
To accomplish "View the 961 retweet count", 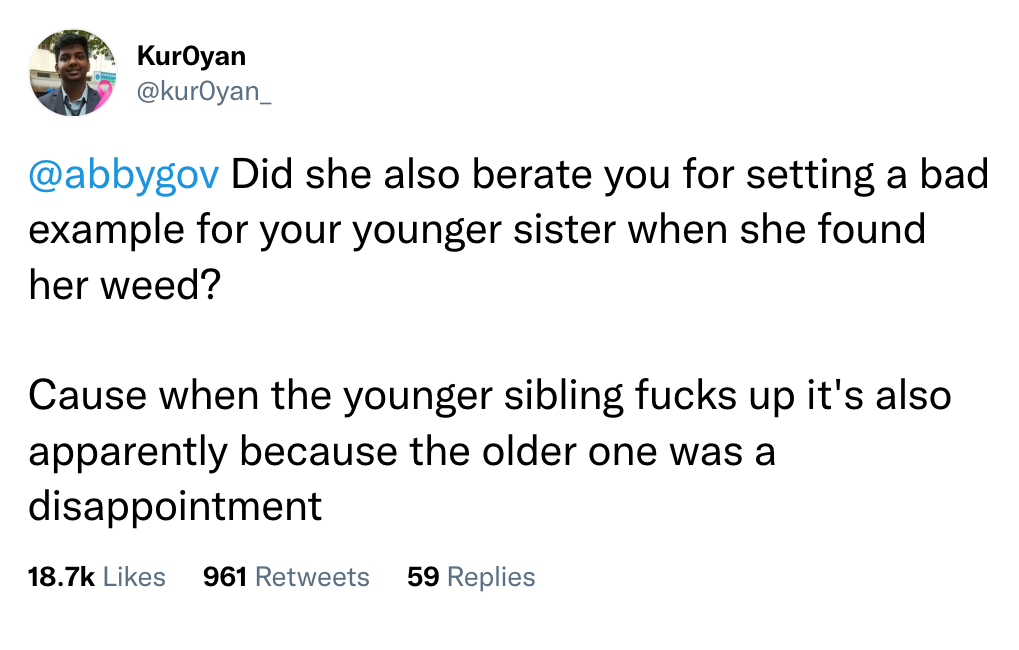I will click(x=225, y=577).
